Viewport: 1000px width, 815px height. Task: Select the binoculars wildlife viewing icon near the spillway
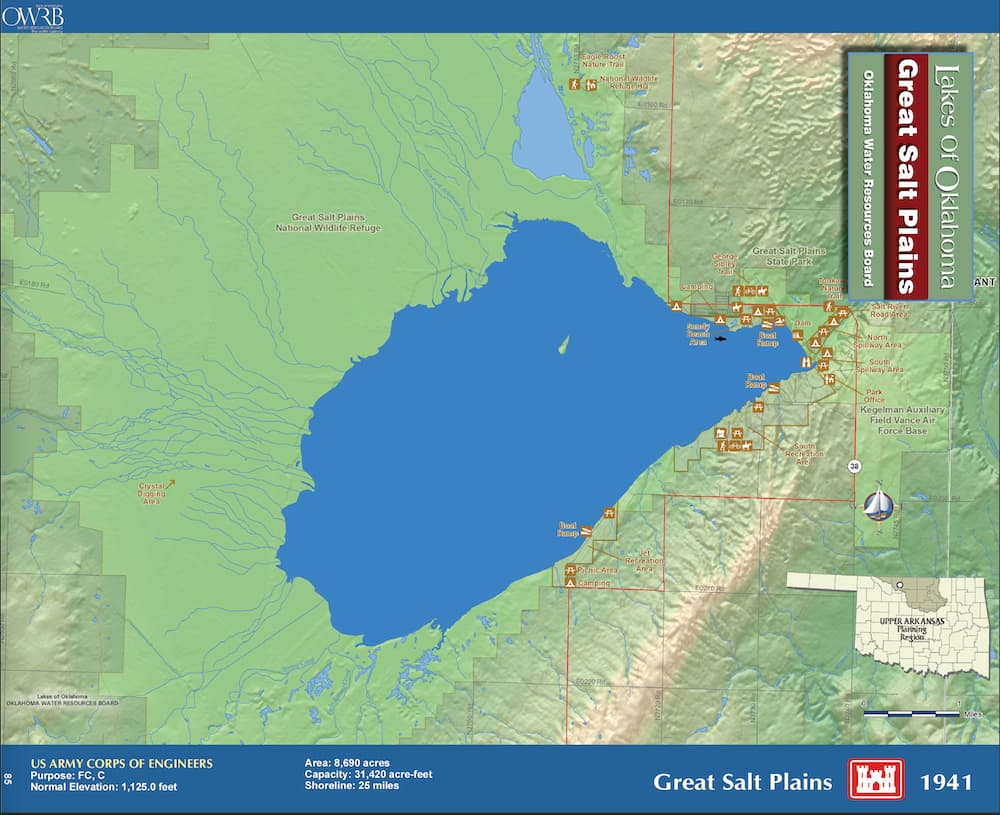point(806,362)
